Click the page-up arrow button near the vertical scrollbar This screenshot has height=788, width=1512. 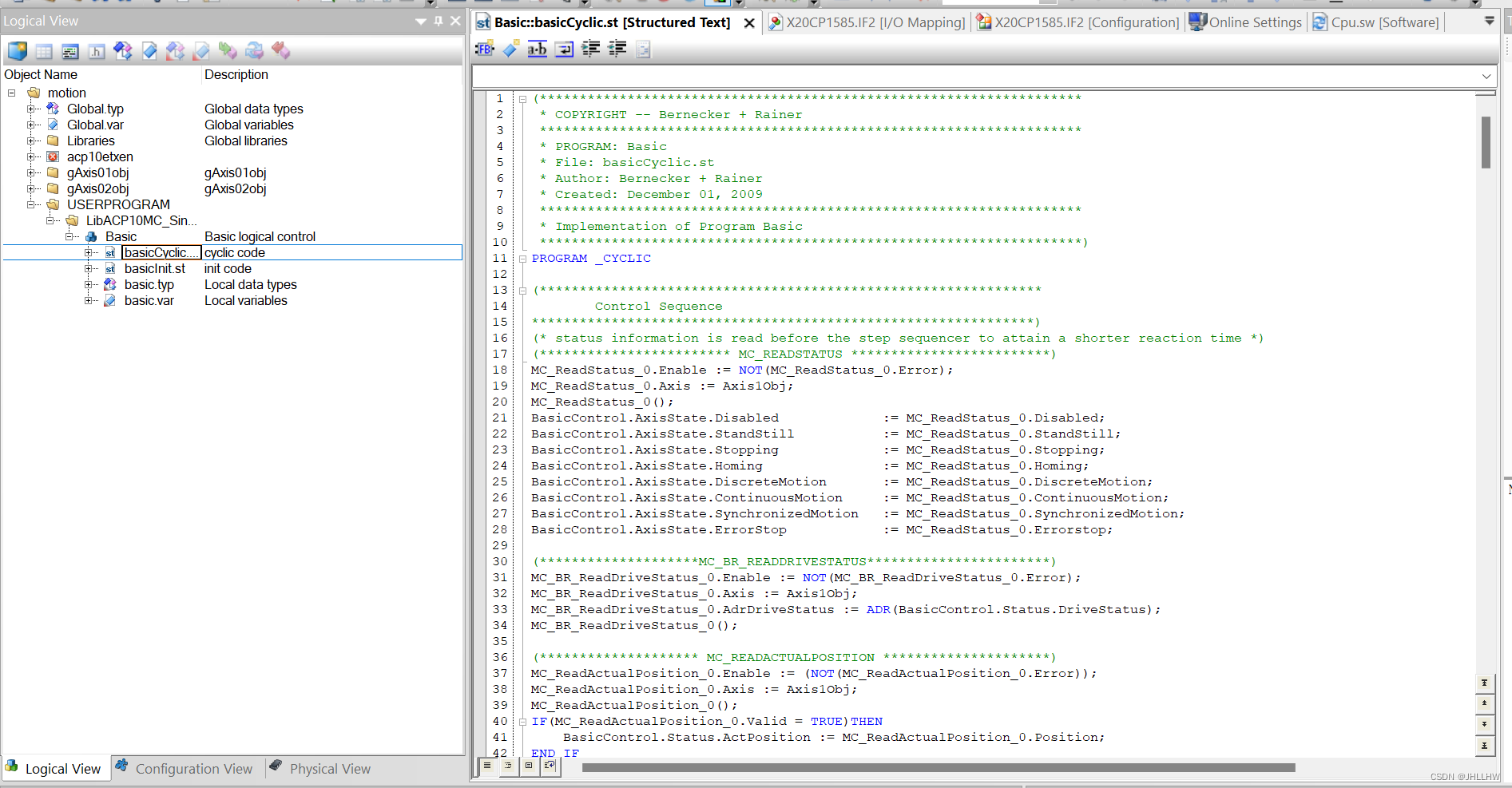pos(1484,704)
